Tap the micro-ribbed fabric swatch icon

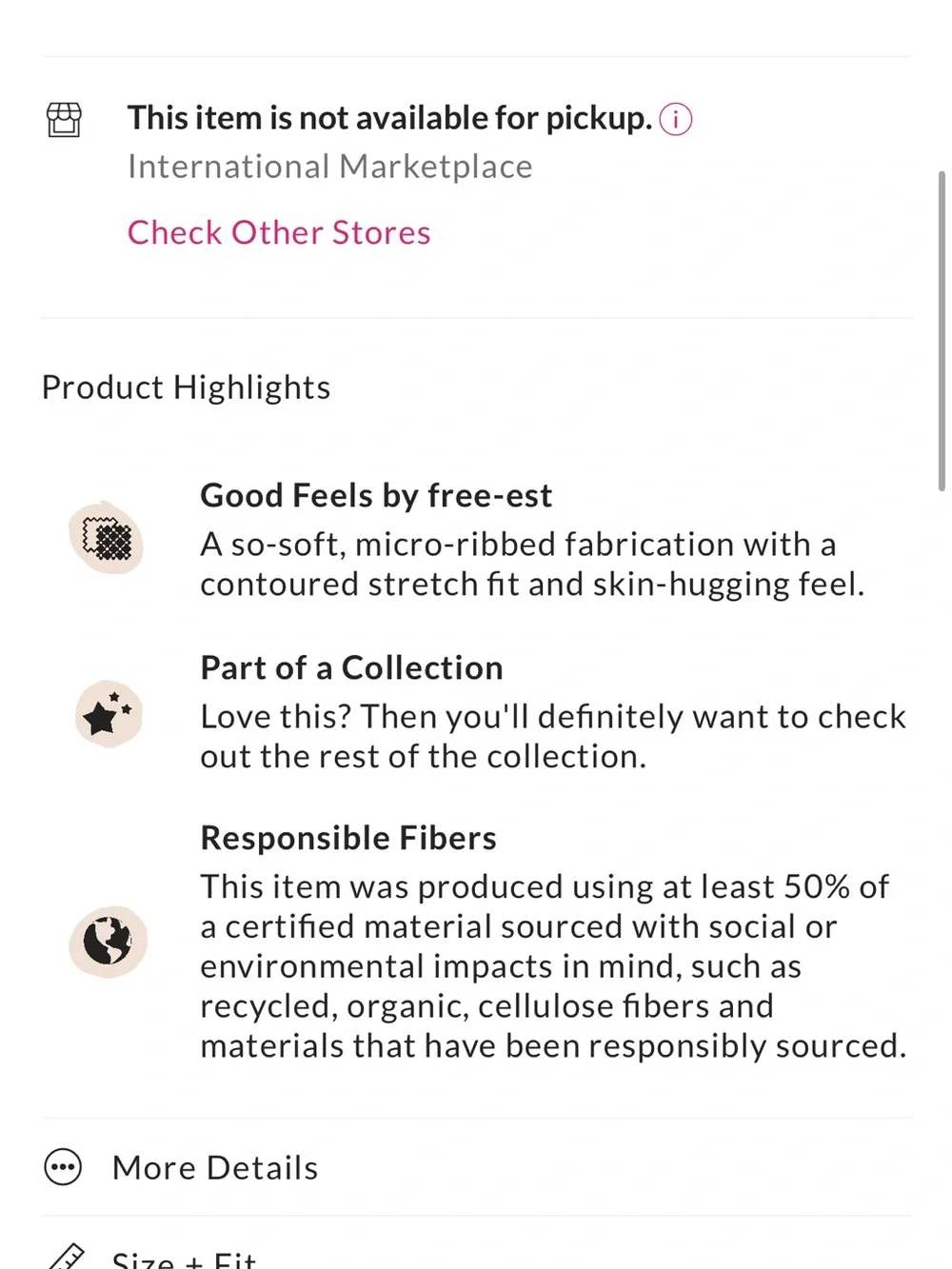point(107,538)
